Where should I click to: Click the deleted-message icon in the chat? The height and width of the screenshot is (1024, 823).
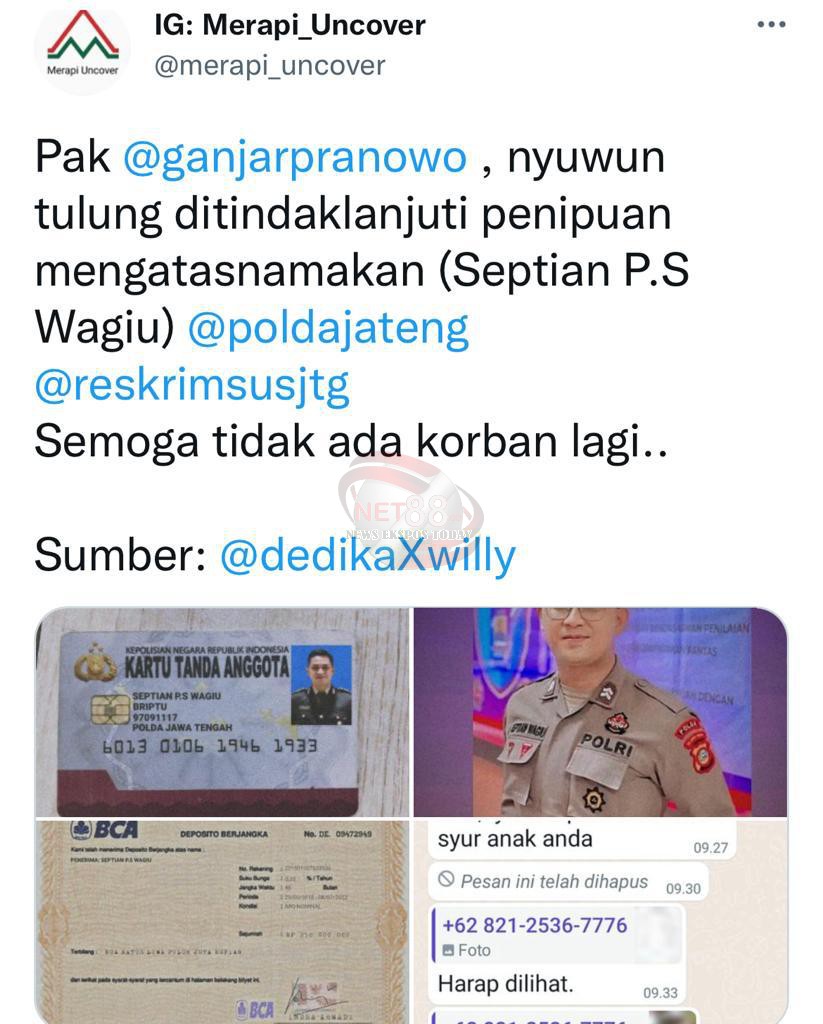coord(446,879)
